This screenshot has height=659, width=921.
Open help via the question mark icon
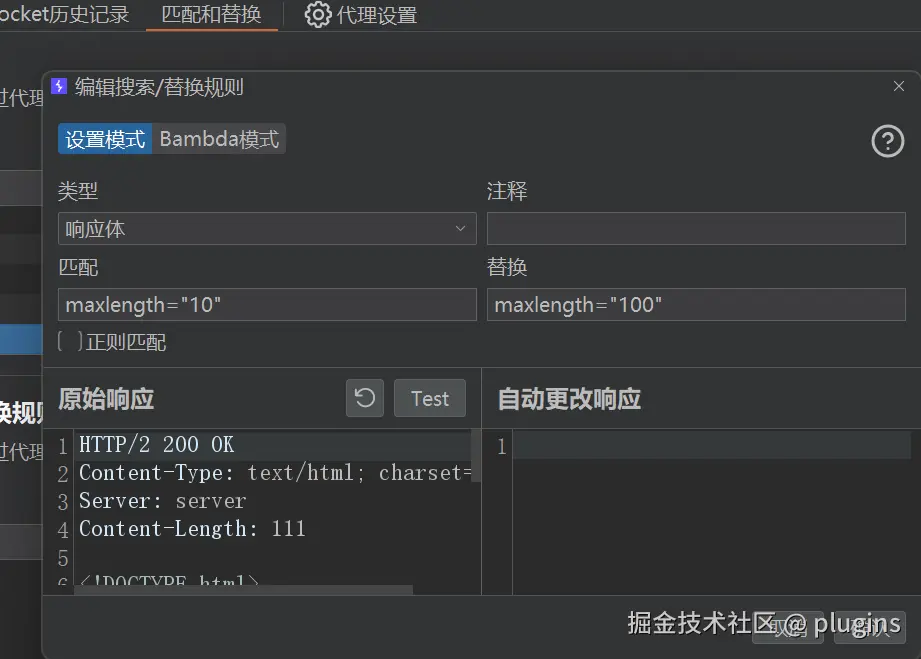pos(887,141)
